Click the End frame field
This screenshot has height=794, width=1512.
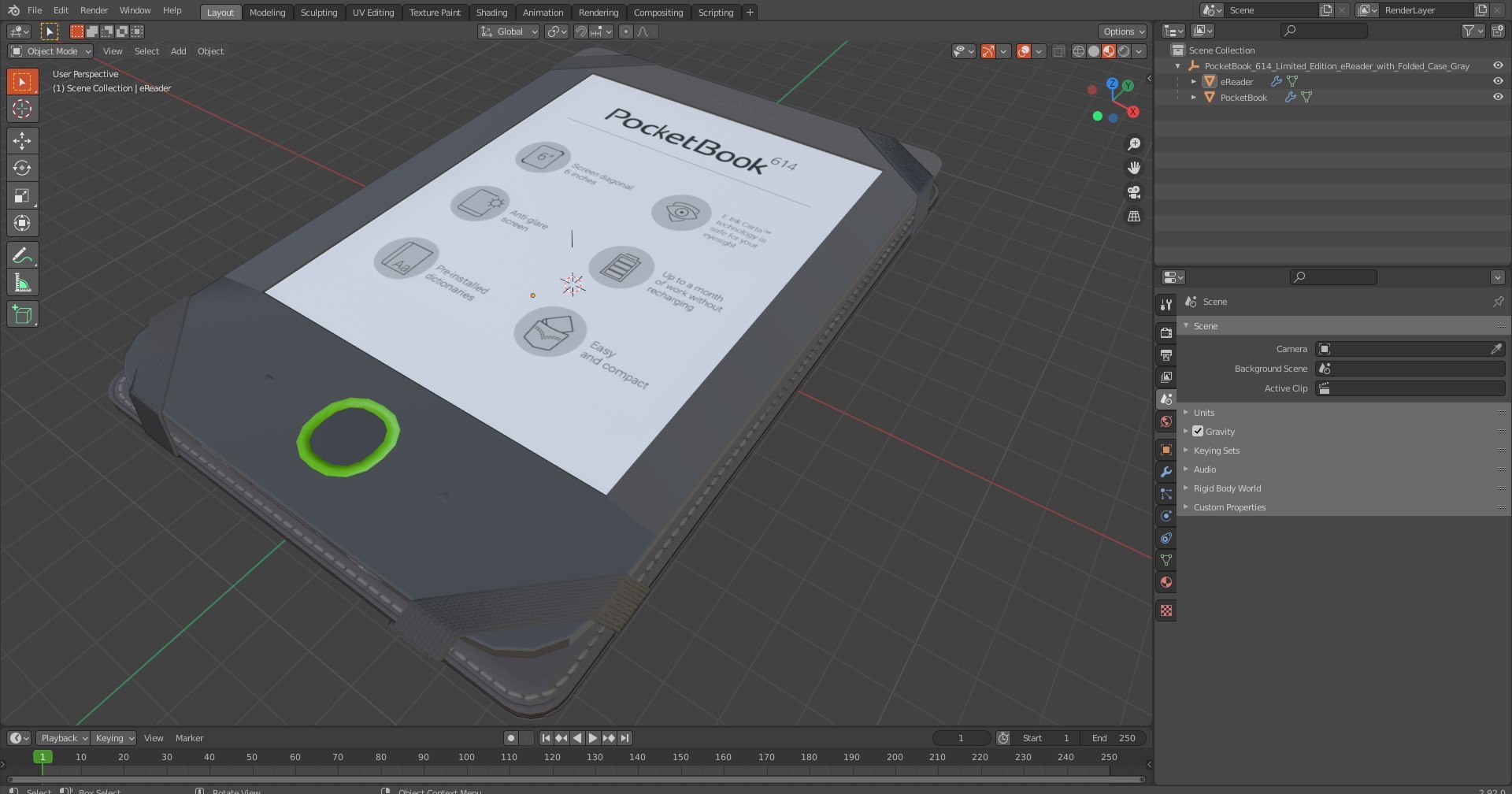coord(1114,738)
